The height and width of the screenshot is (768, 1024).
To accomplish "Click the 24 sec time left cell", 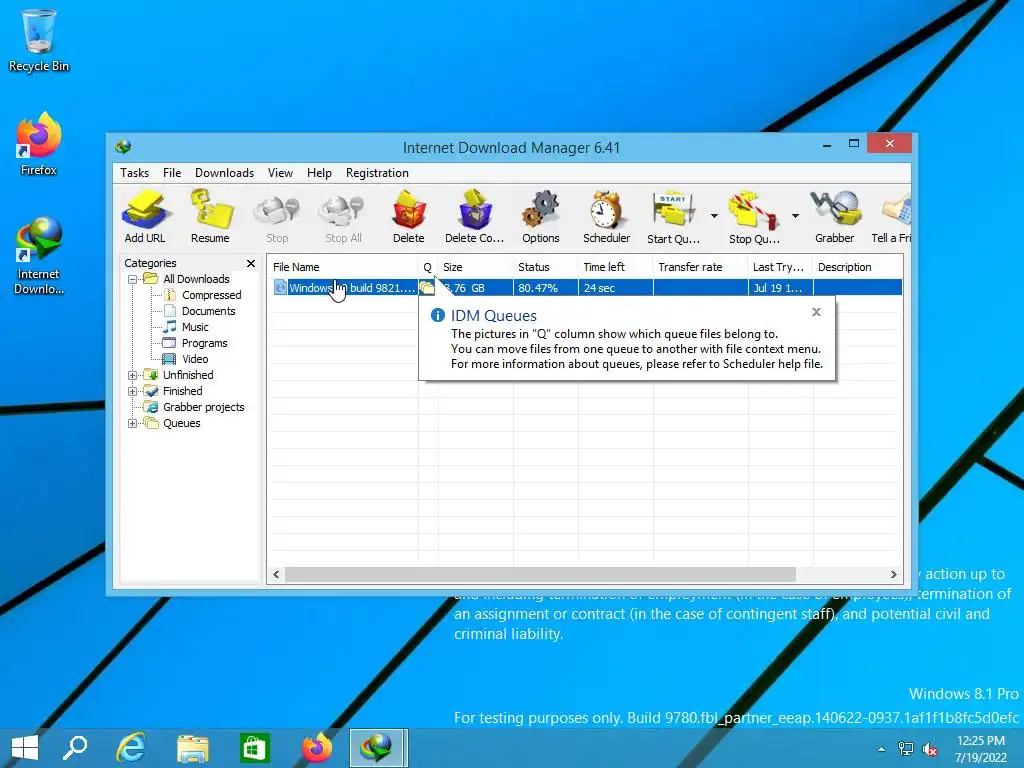I will pos(615,288).
